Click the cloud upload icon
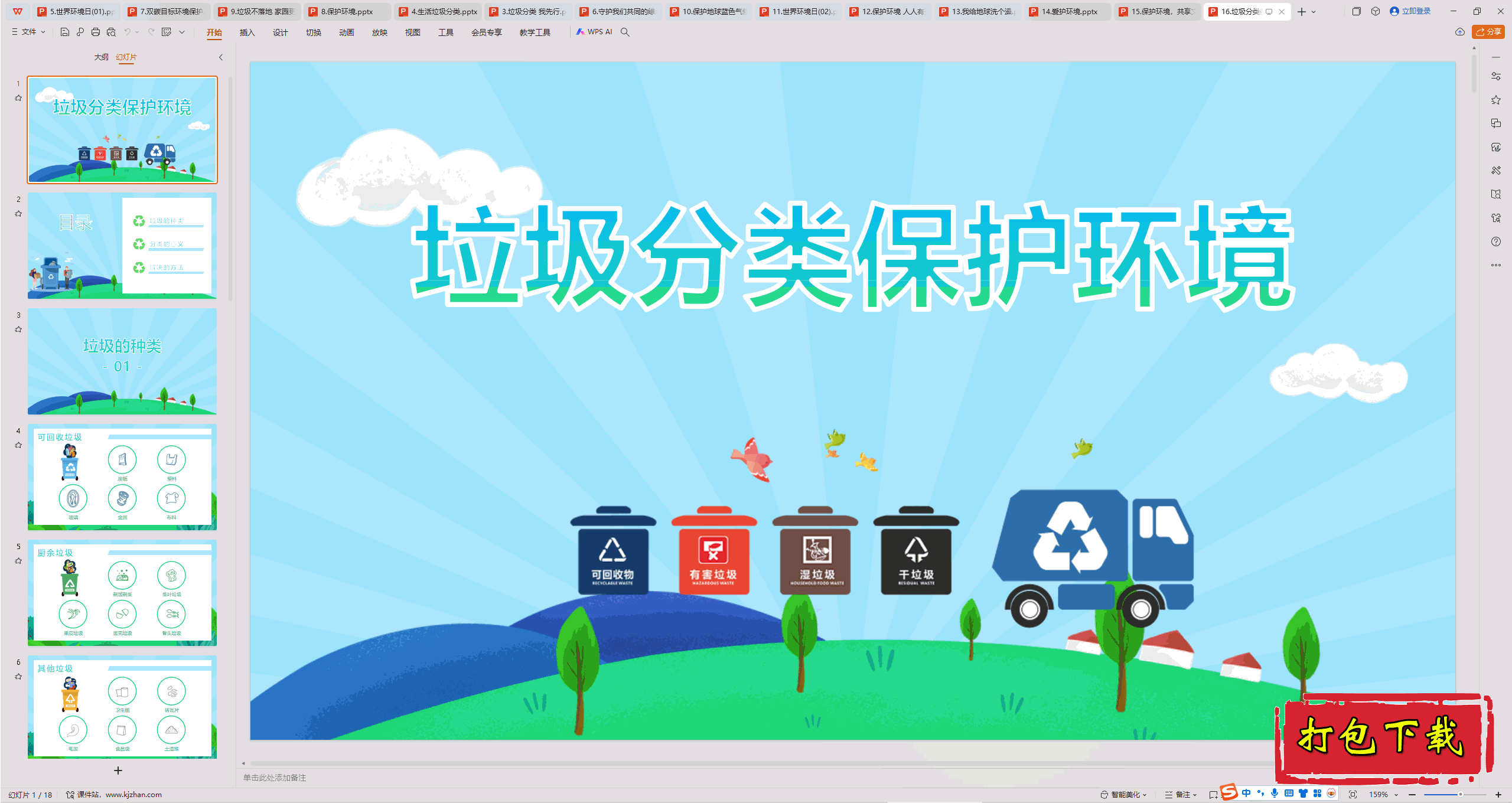 (1460, 32)
